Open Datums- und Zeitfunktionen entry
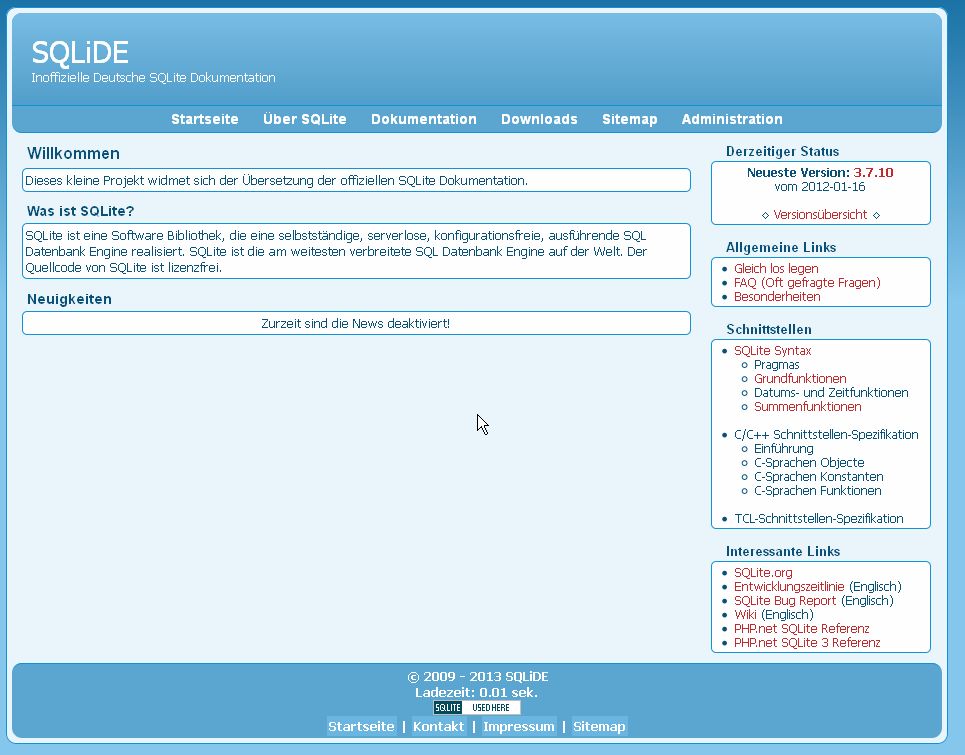Screen dimensions: 965x755 pos(830,393)
